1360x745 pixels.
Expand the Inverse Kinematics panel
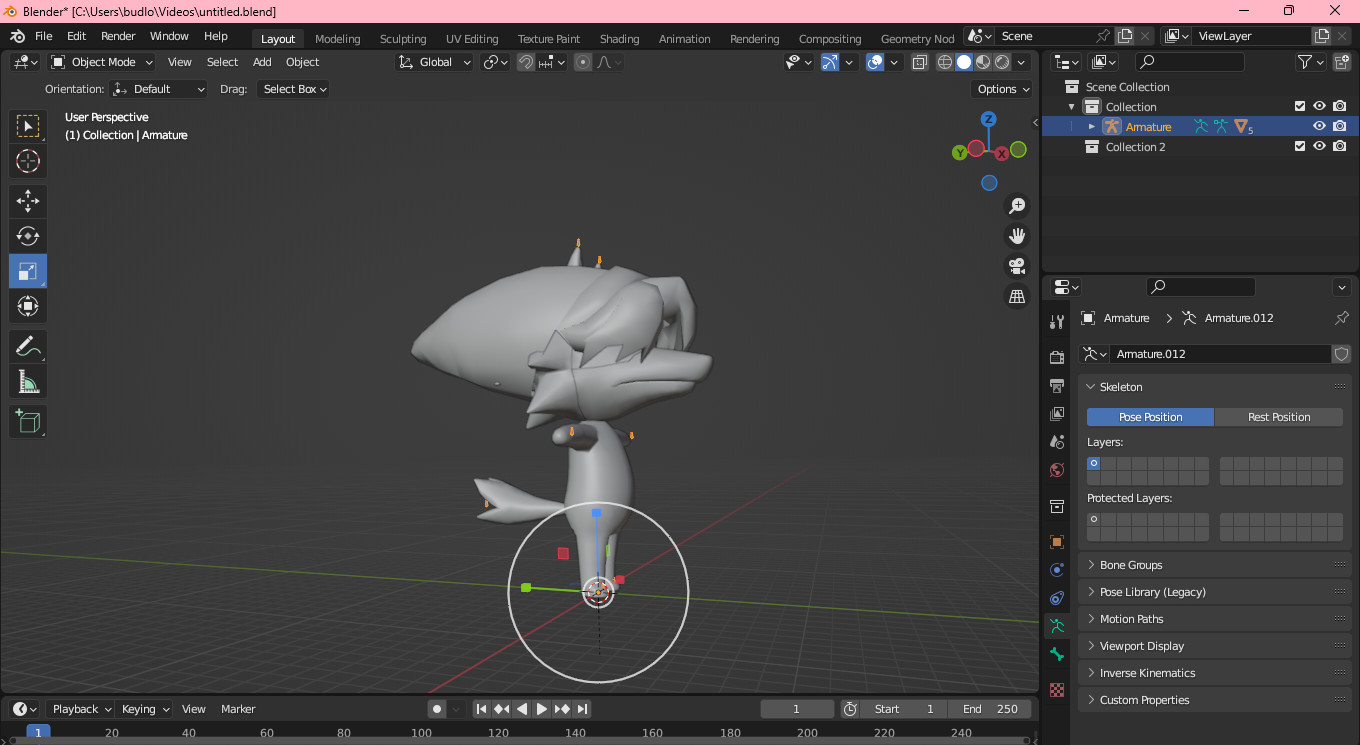click(x=1147, y=673)
